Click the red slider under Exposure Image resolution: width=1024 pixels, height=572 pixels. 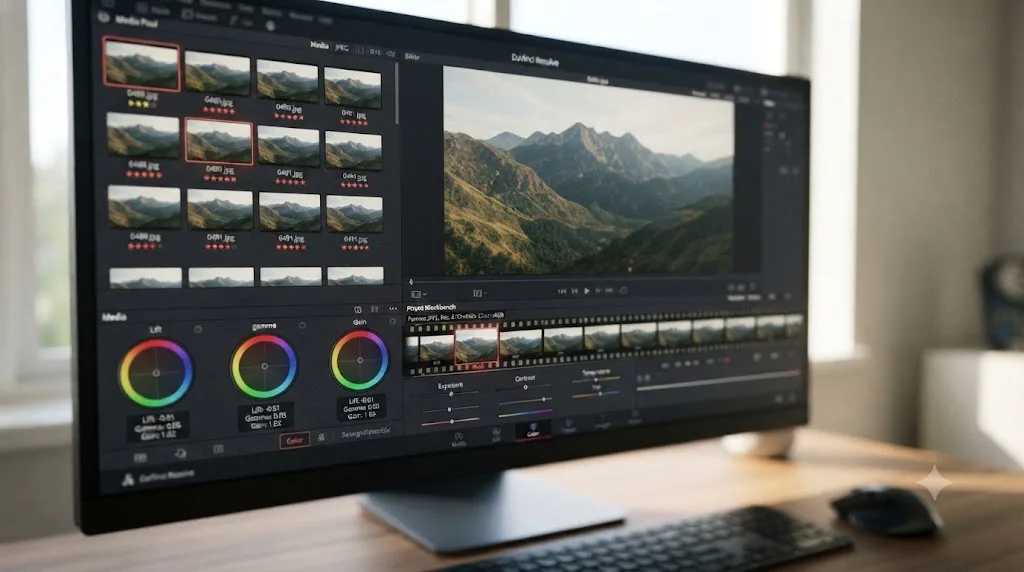click(x=451, y=422)
